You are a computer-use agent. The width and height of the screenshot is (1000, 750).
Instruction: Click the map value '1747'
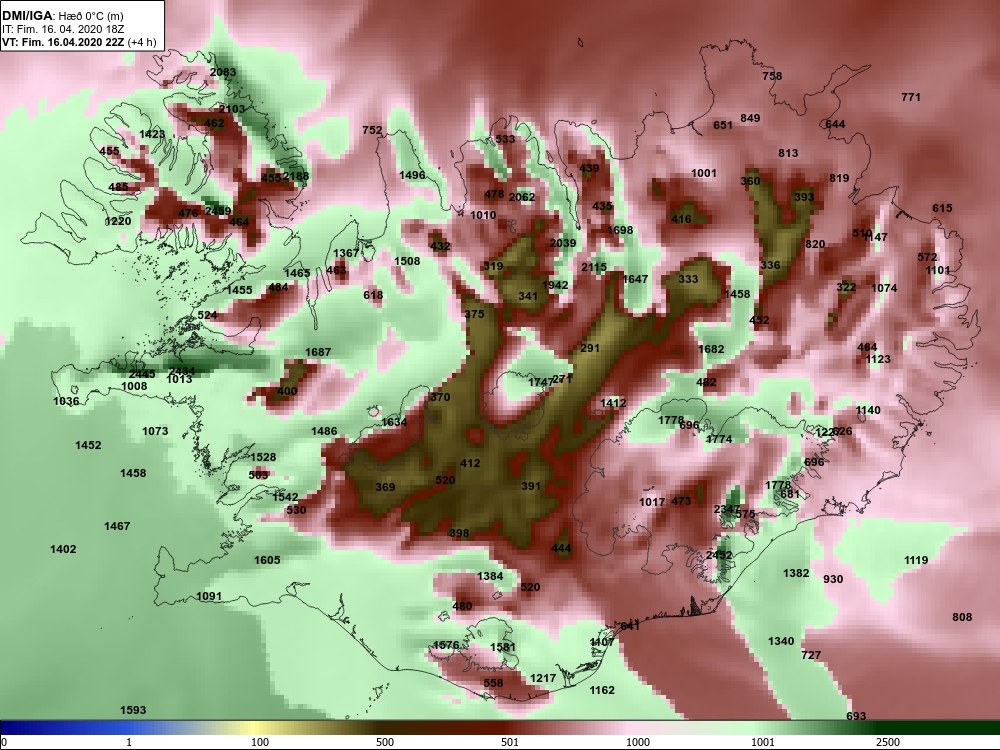coord(541,382)
